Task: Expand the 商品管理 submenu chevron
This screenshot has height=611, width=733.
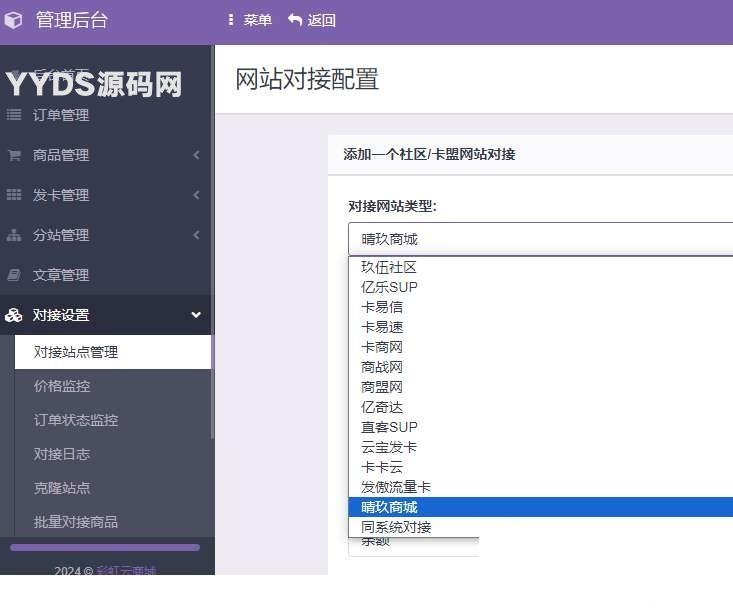Action: tap(196, 155)
